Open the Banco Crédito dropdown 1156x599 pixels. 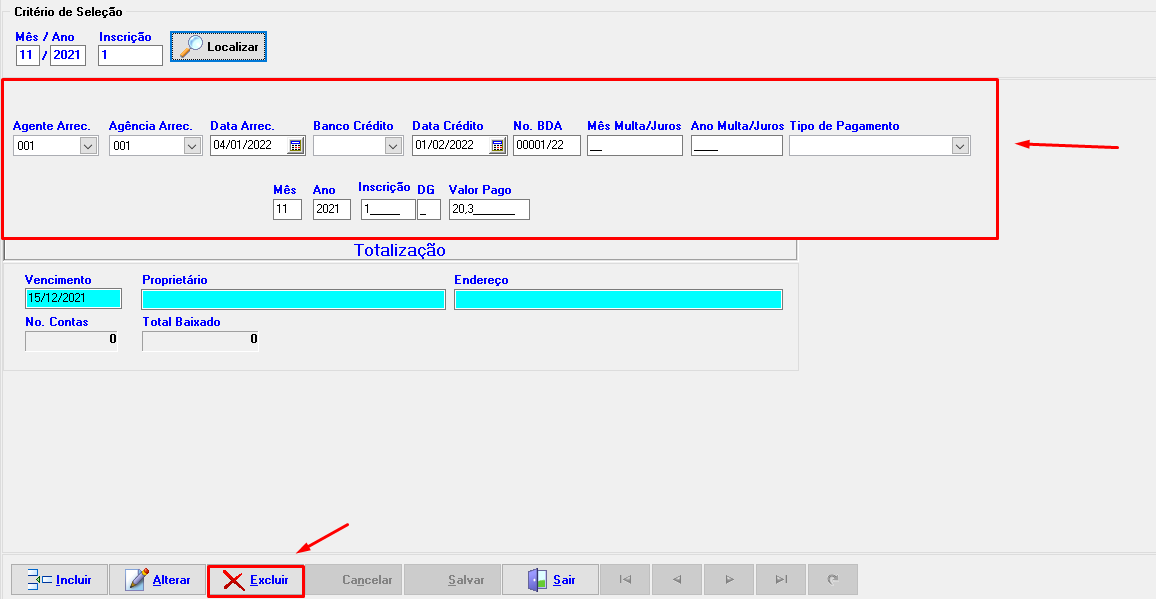[393, 146]
